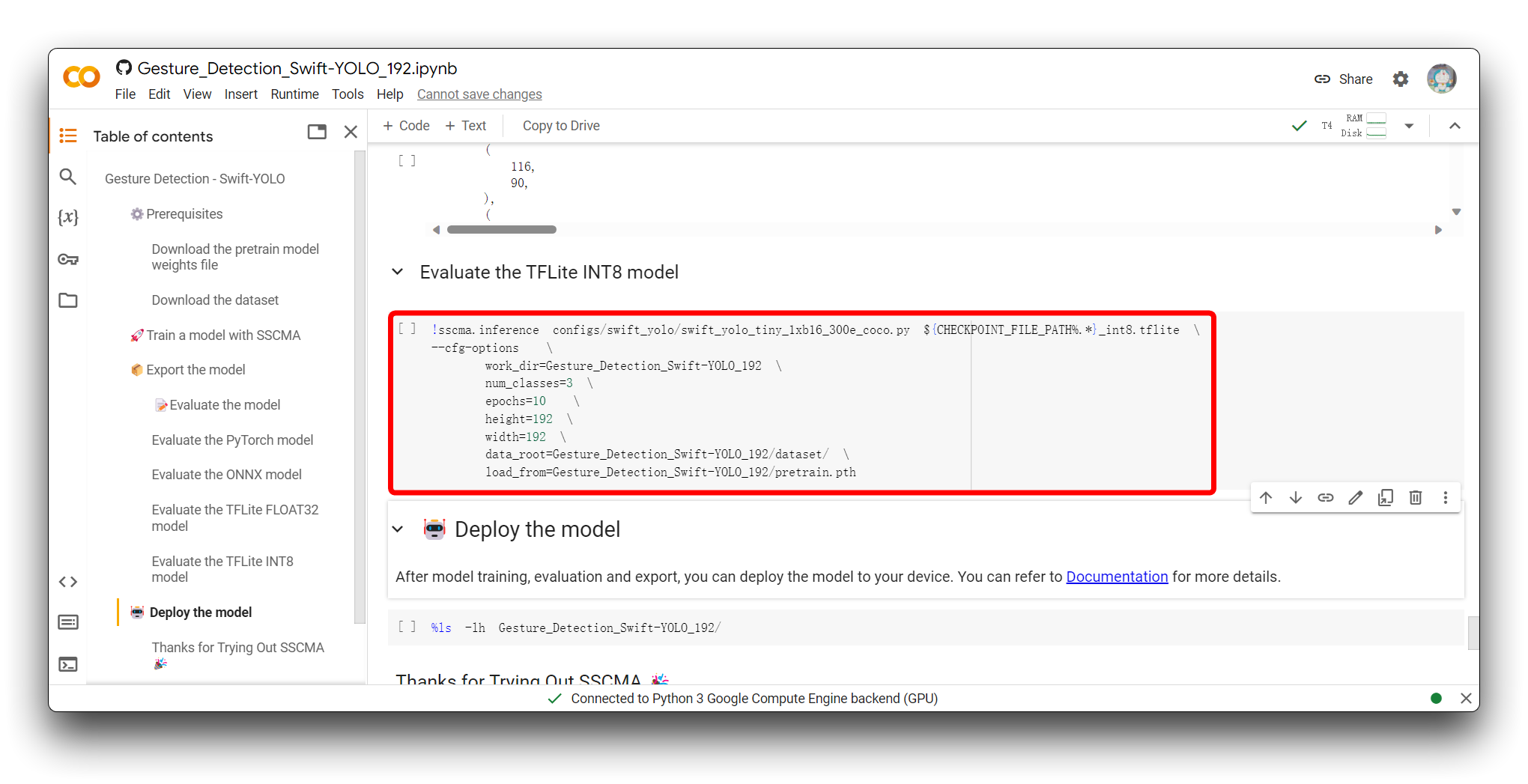Open the Terminal panel icon
Screen dimensions: 1528x784
(68, 664)
